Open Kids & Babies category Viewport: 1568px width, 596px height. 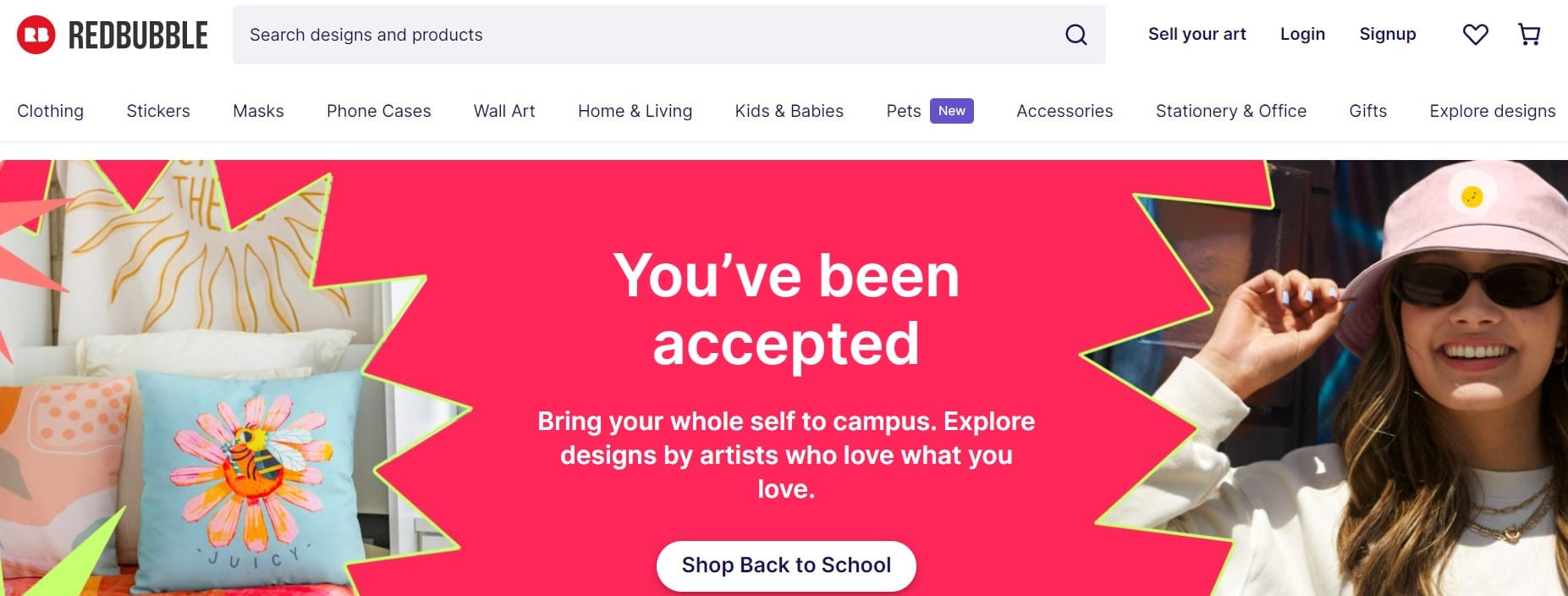pyautogui.click(x=789, y=111)
